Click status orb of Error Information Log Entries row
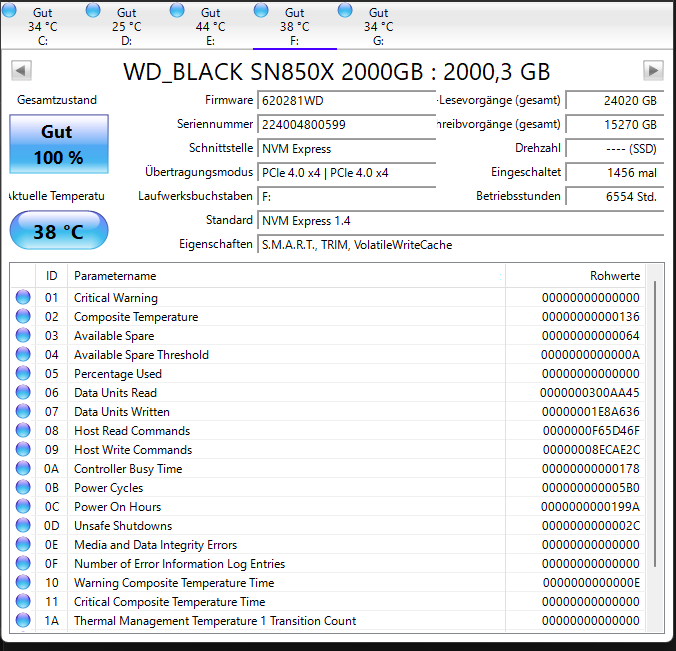 23,563
